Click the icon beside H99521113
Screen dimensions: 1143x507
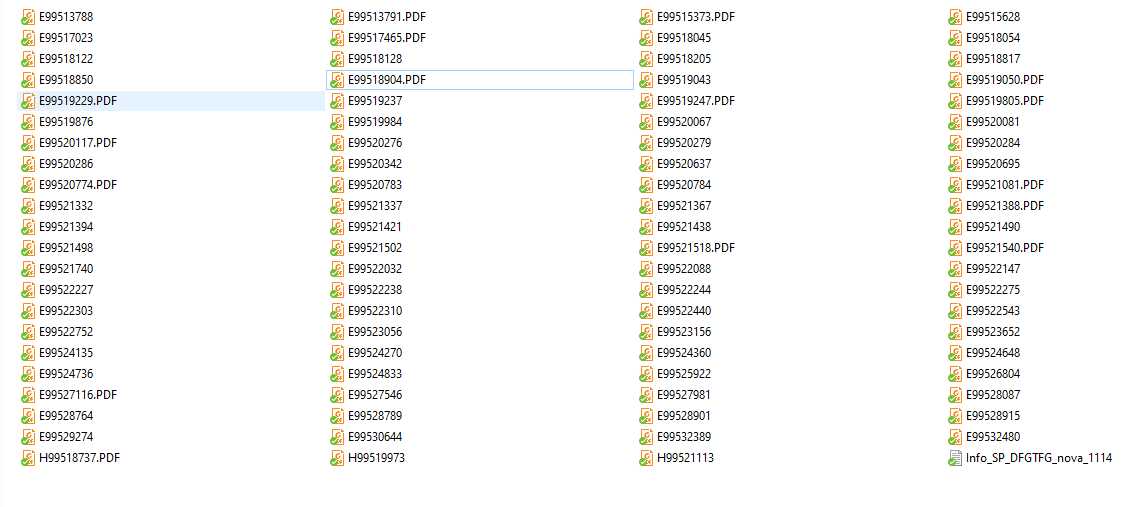point(646,458)
